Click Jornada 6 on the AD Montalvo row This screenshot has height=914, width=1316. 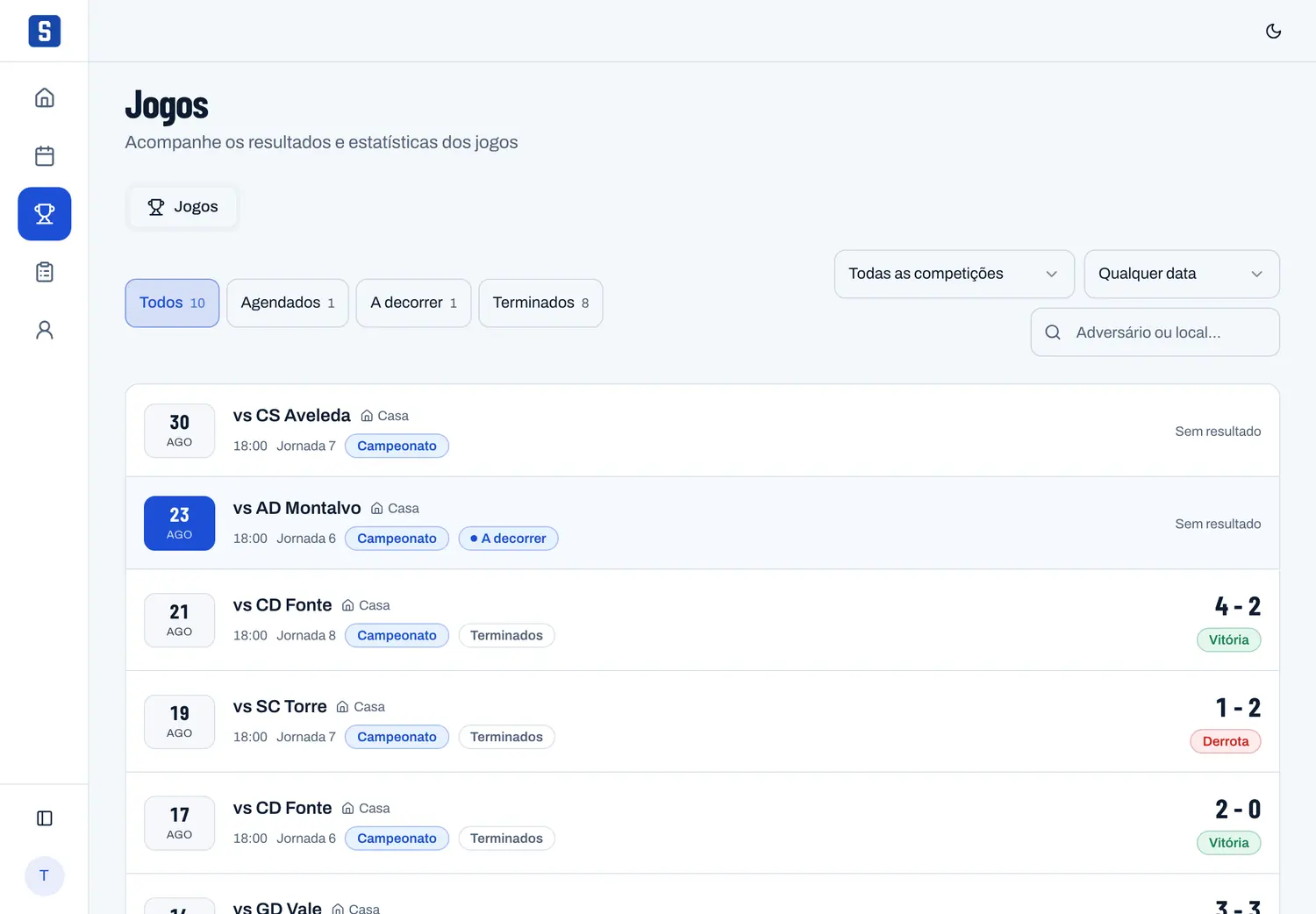coord(306,539)
